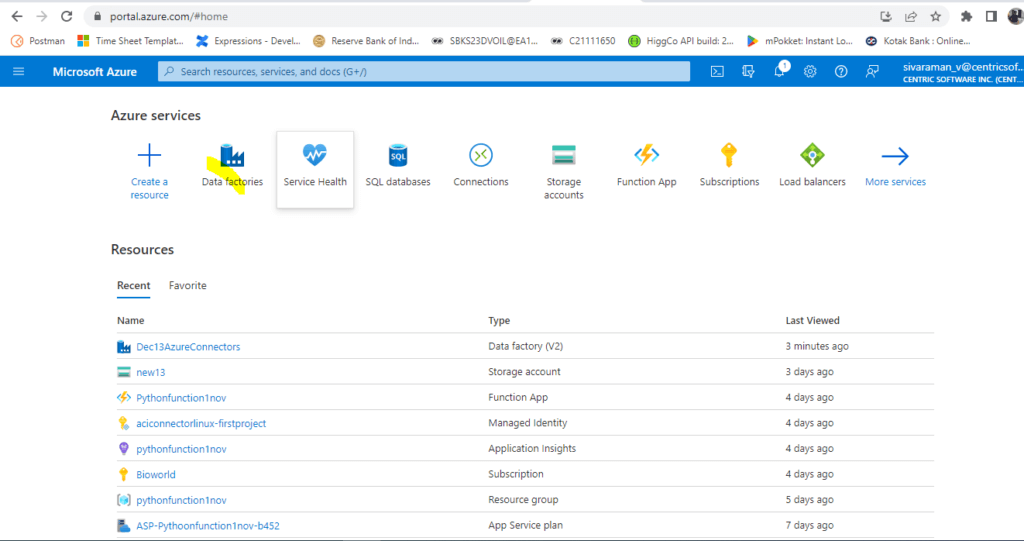Open the Feedback icon in header
Viewport: 1024px width, 541px height.
click(872, 71)
